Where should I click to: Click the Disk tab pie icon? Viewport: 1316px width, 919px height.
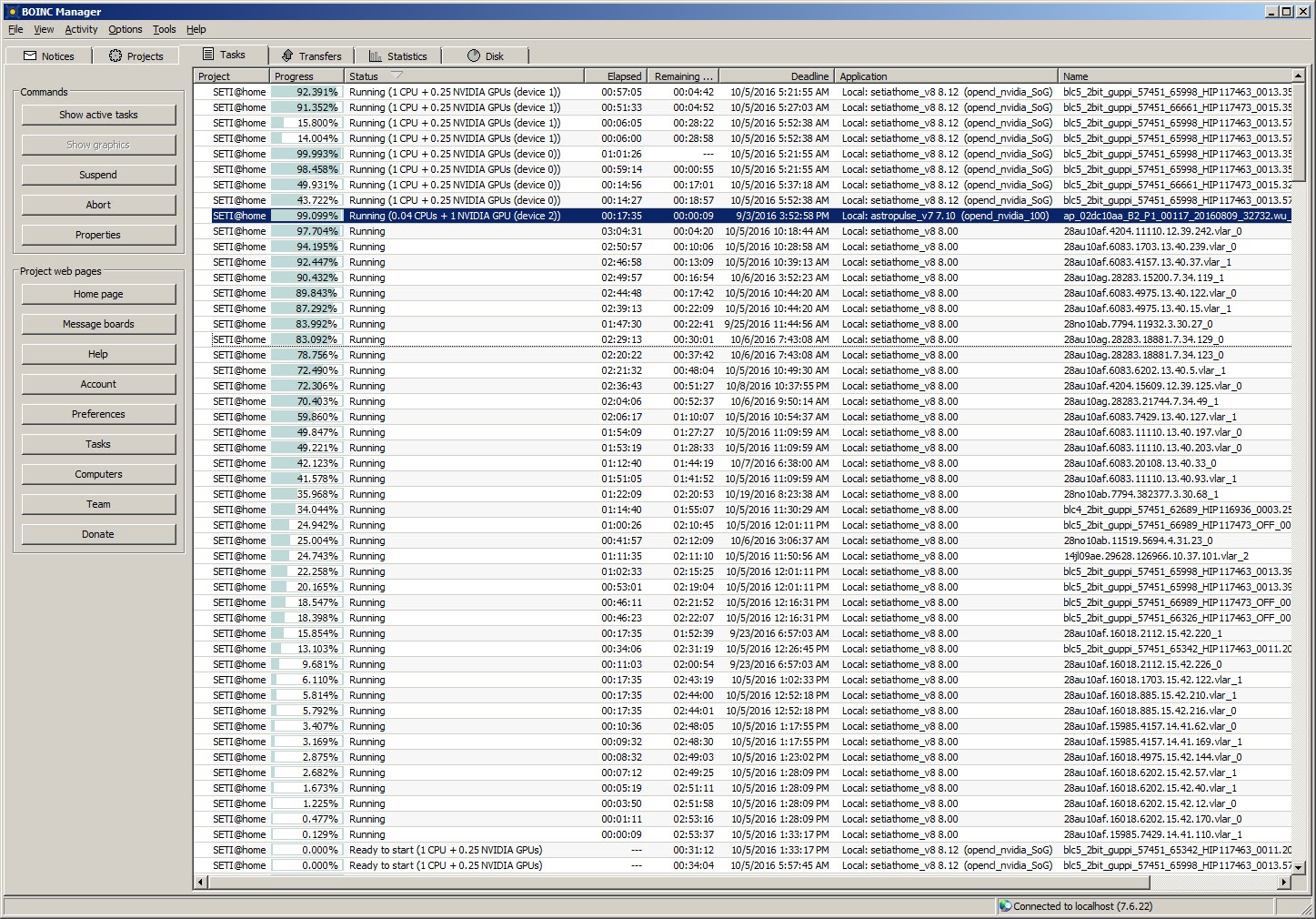point(474,56)
